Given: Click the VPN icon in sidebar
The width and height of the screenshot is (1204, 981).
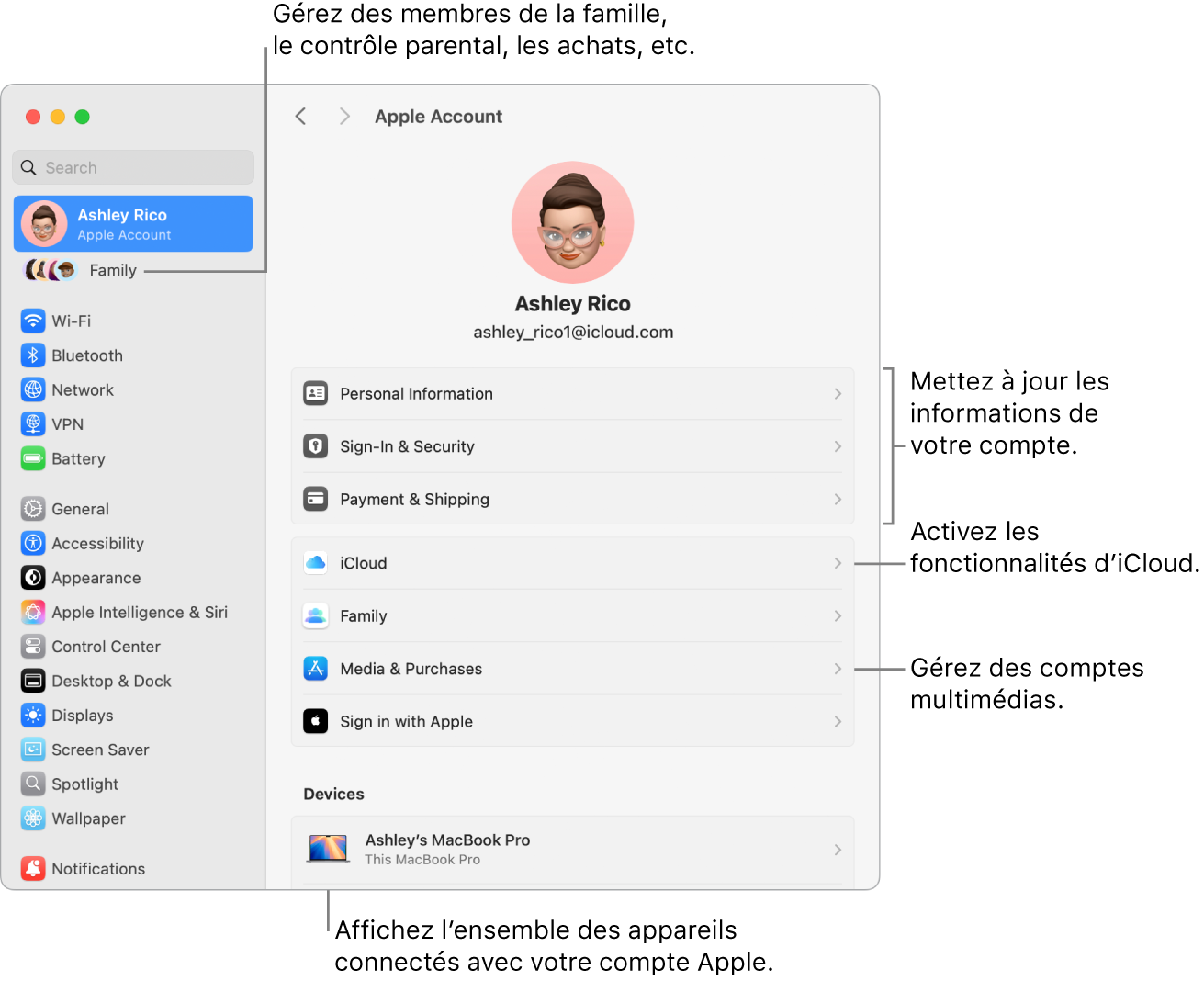Looking at the screenshot, I should (33, 423).
